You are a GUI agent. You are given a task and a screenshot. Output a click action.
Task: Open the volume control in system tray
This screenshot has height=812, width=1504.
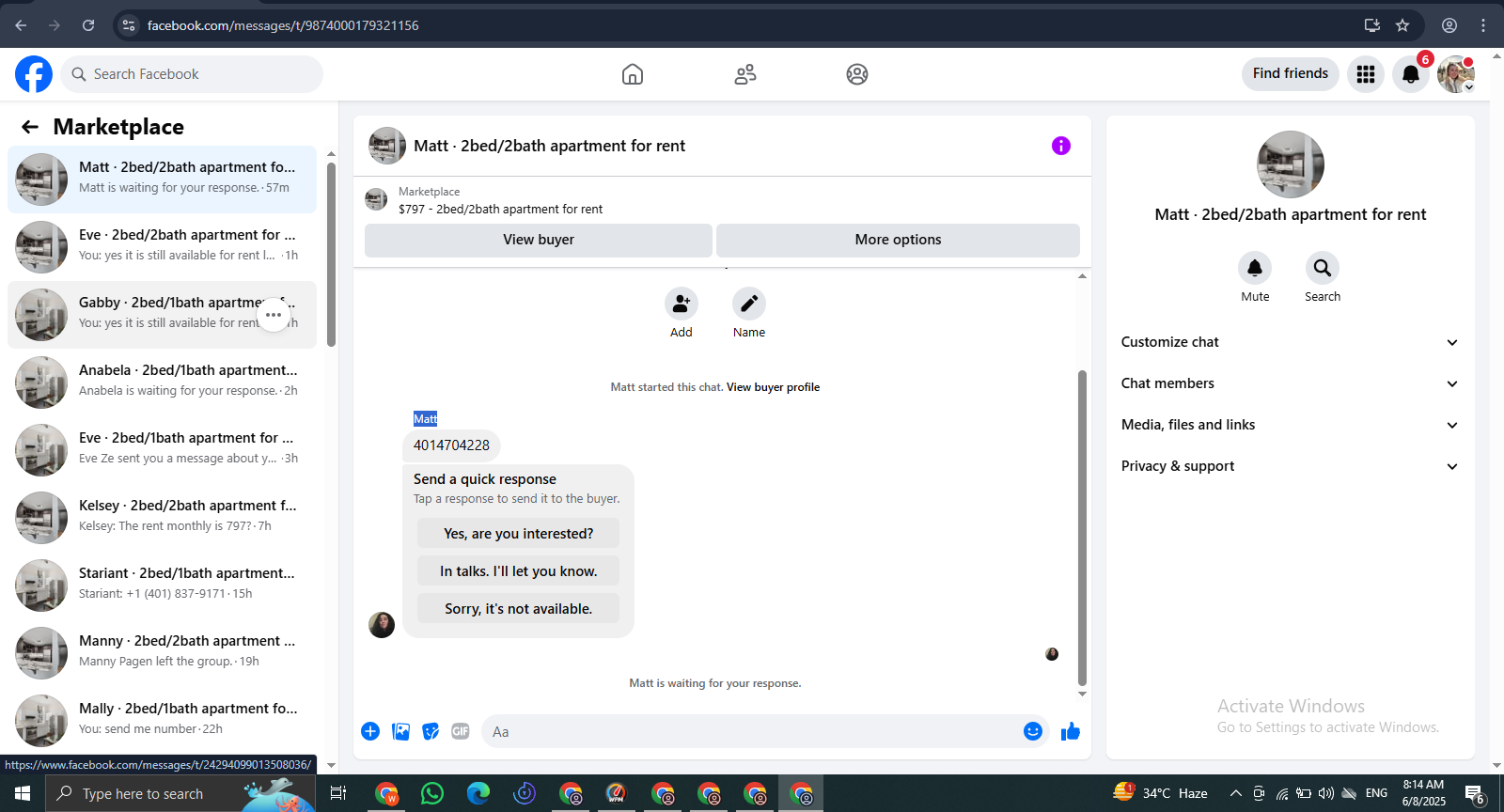click(x=1326, y=793)
